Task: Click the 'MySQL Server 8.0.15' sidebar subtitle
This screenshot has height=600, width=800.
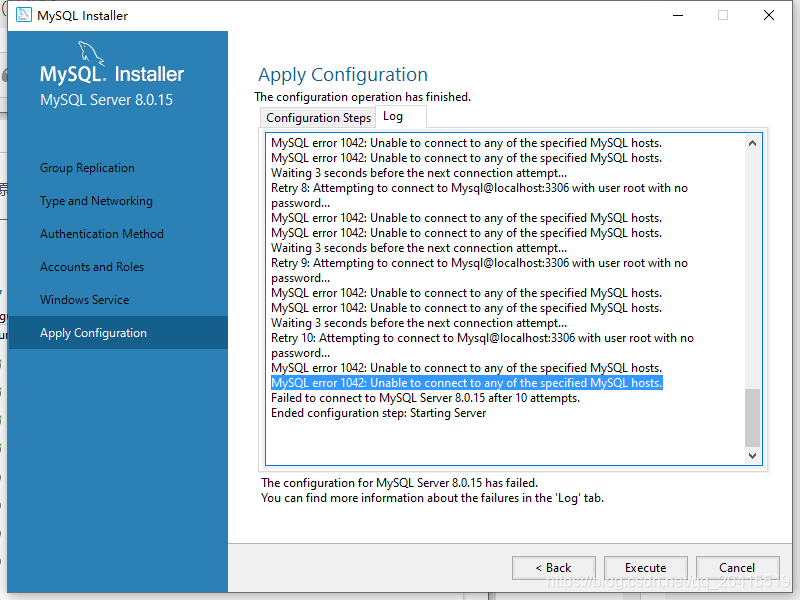Action: 106,99
